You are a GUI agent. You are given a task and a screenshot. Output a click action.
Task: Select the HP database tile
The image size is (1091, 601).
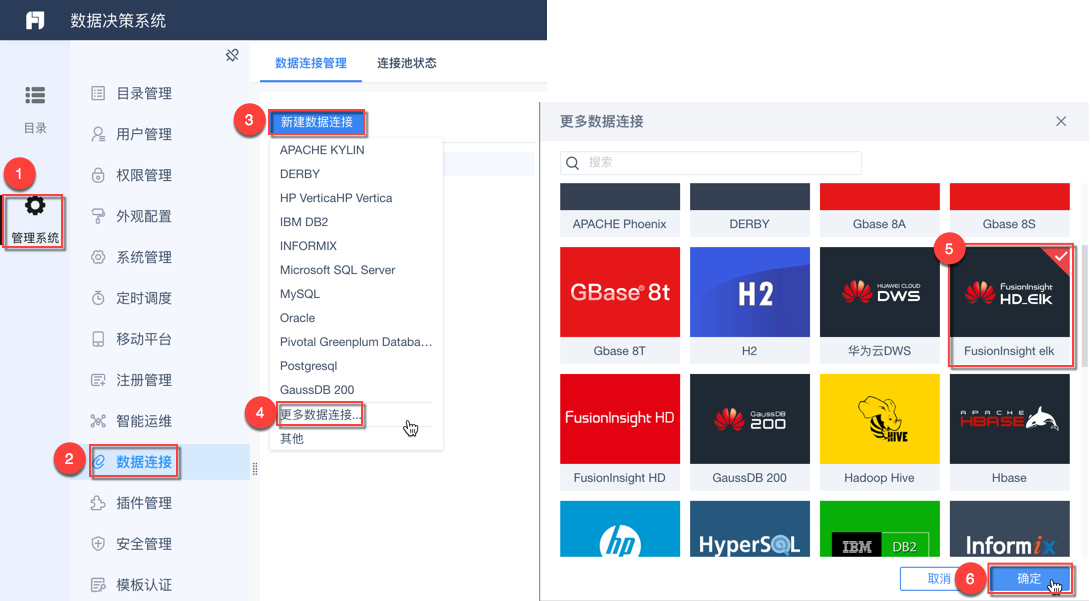[x=620, y=529]
